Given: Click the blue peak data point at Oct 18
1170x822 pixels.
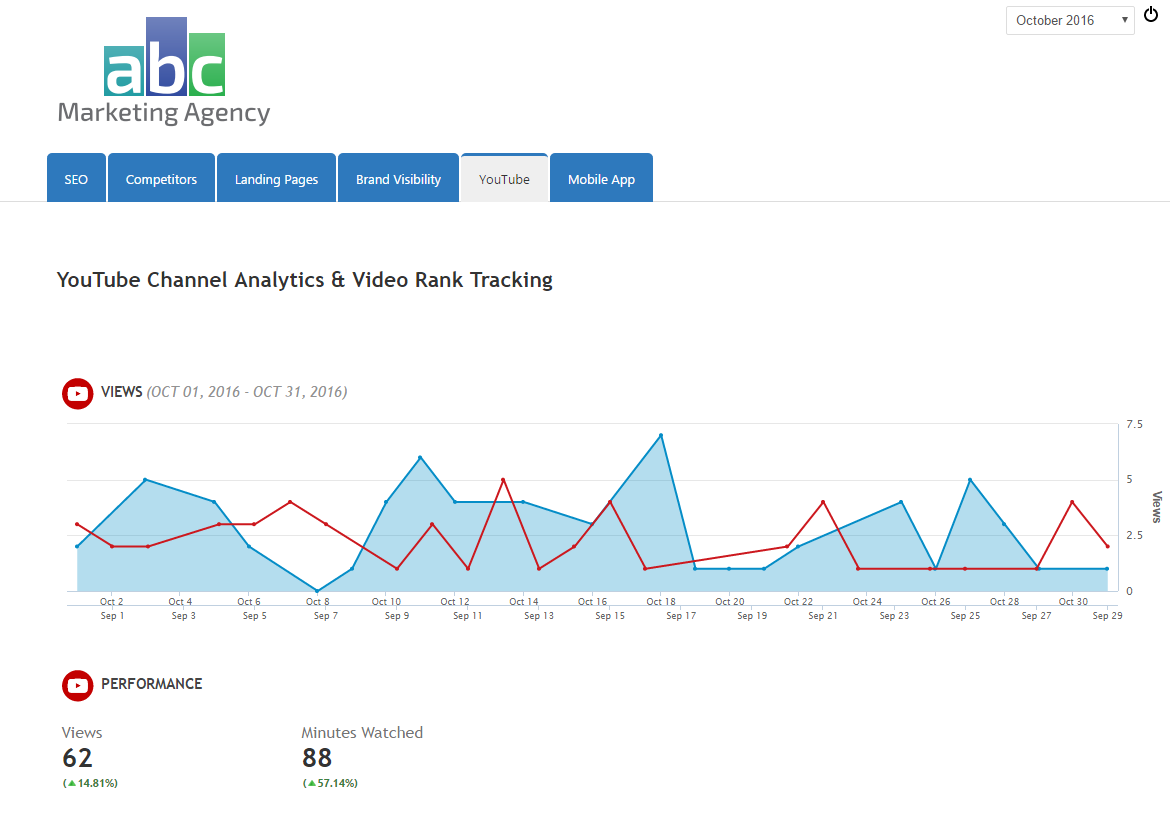Looking at the screenshot, I should coord(661,436).
